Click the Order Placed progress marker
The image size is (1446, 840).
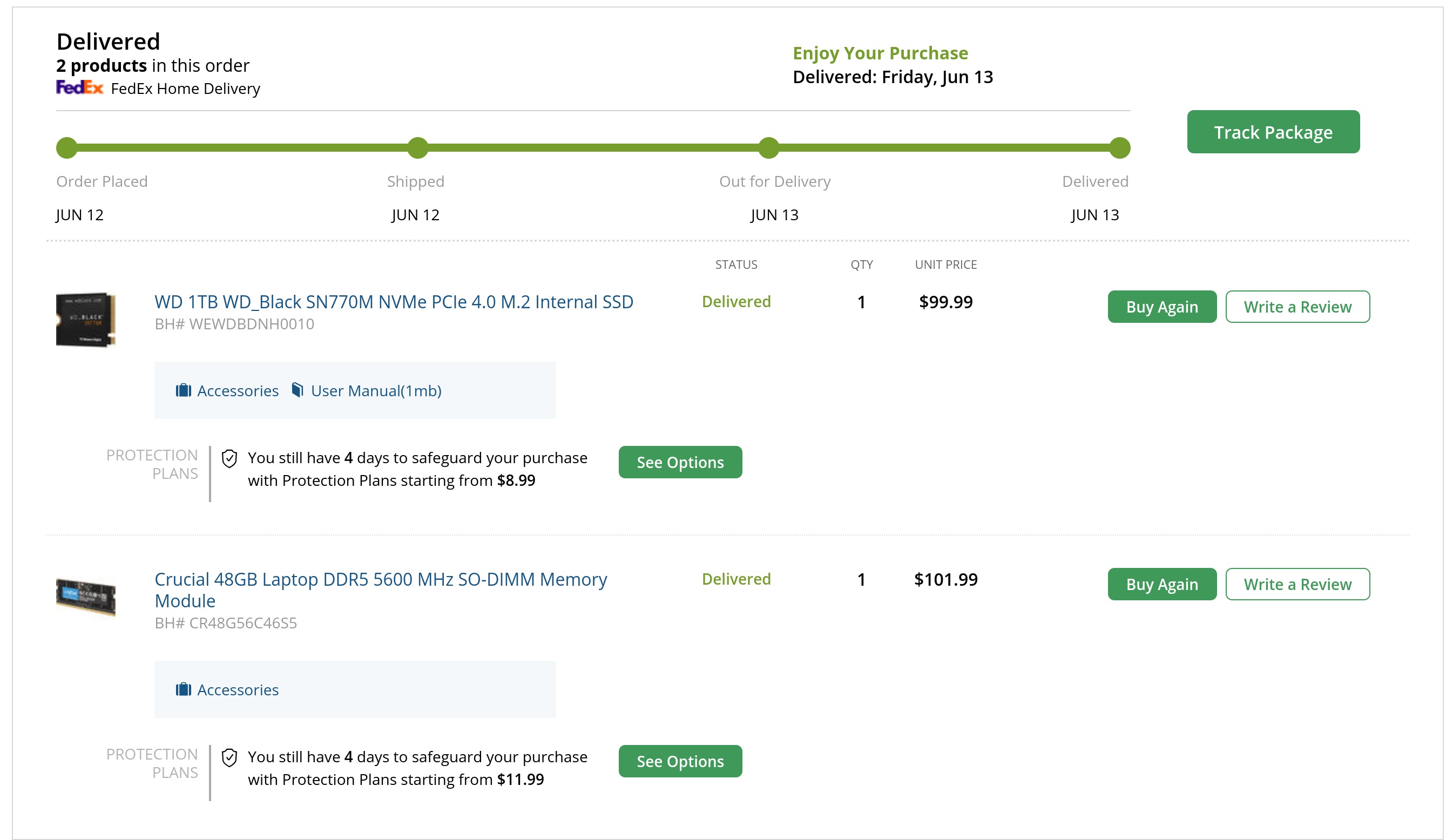point(66,147)
